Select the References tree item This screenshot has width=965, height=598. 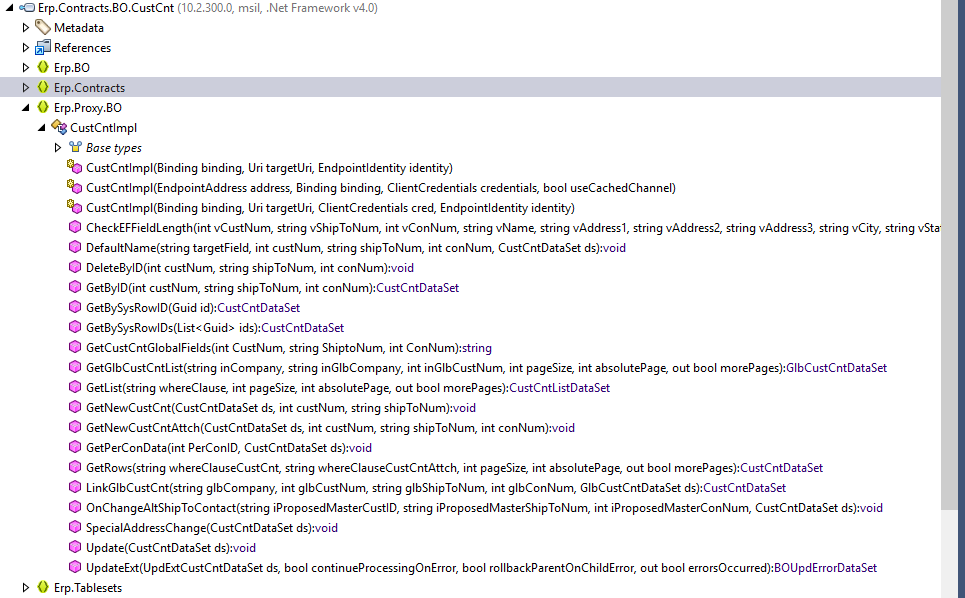[x=82, y=47]
